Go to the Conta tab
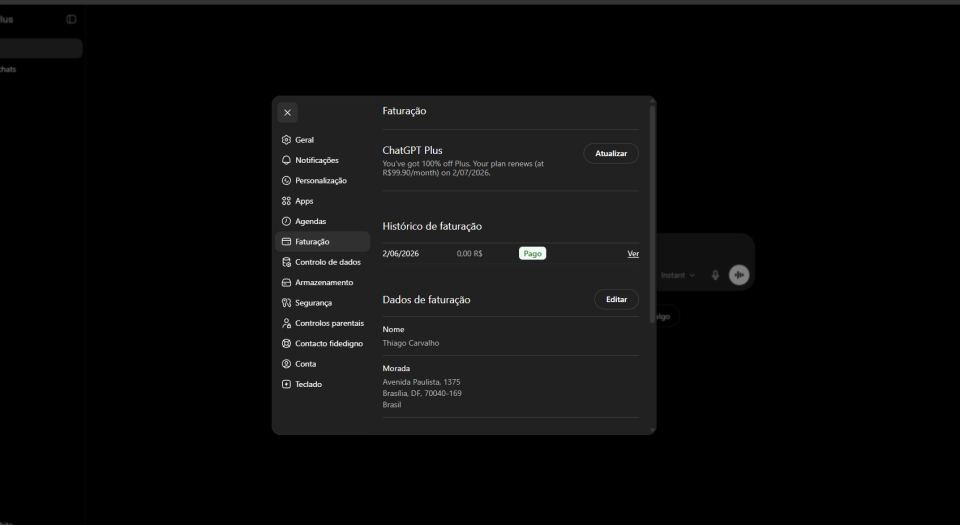960x525 pixels. (x=323, y=364)
